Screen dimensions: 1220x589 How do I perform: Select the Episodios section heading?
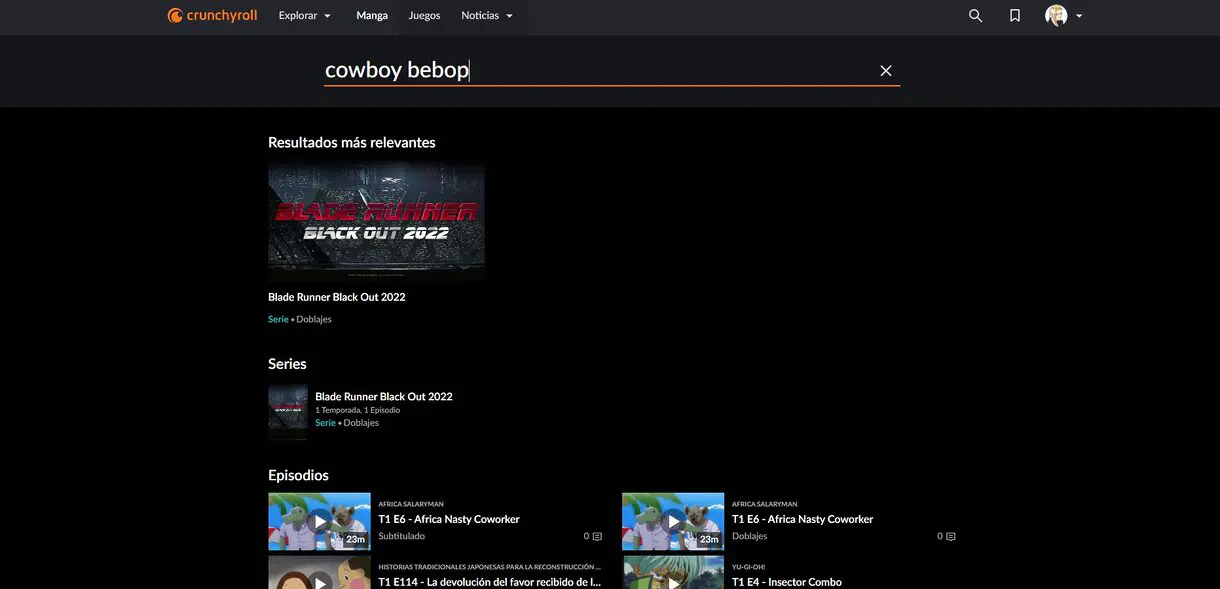point(298,475)
